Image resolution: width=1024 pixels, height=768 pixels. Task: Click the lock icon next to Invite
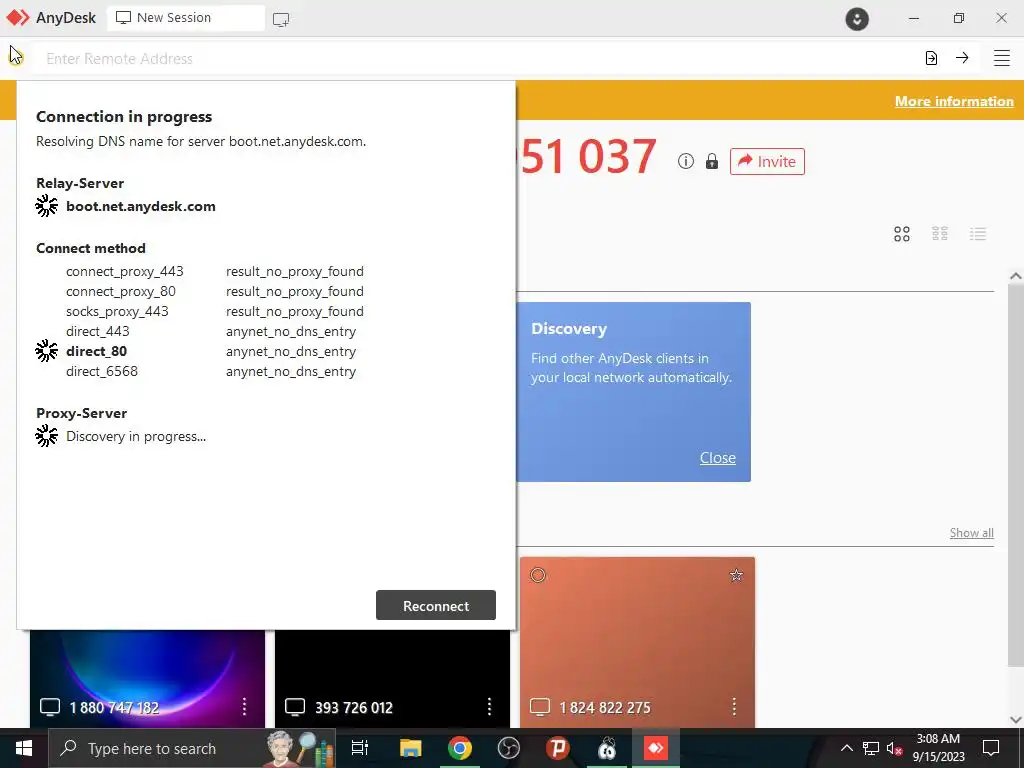coord(712,161)
